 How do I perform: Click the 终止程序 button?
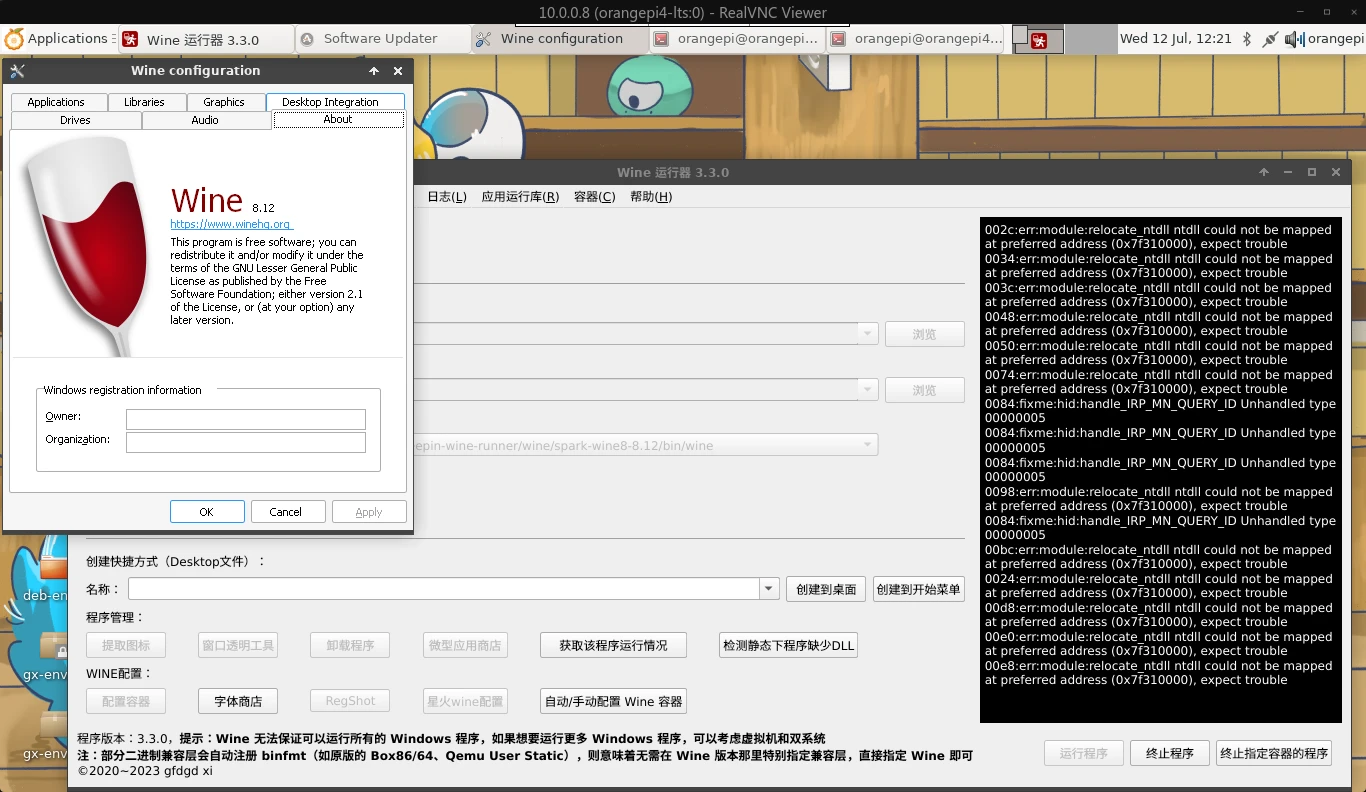coord(1170,753)
